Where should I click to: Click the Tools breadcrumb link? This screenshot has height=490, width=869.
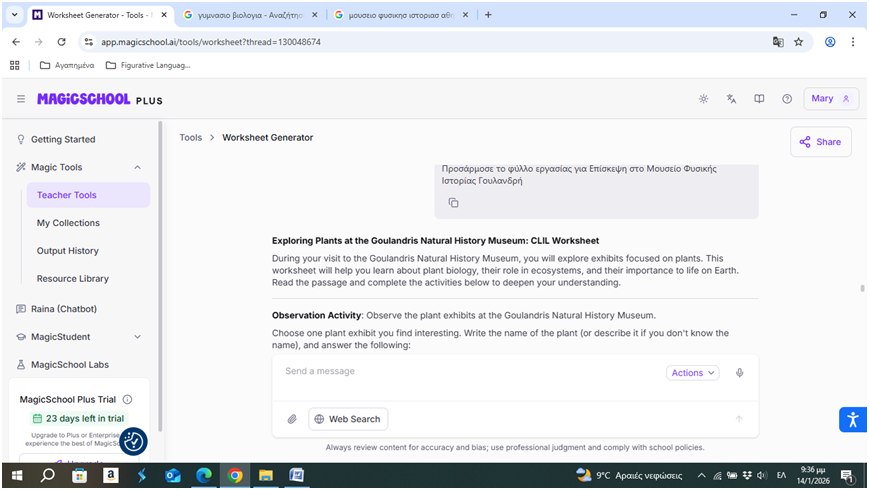(x=190, y=137)
